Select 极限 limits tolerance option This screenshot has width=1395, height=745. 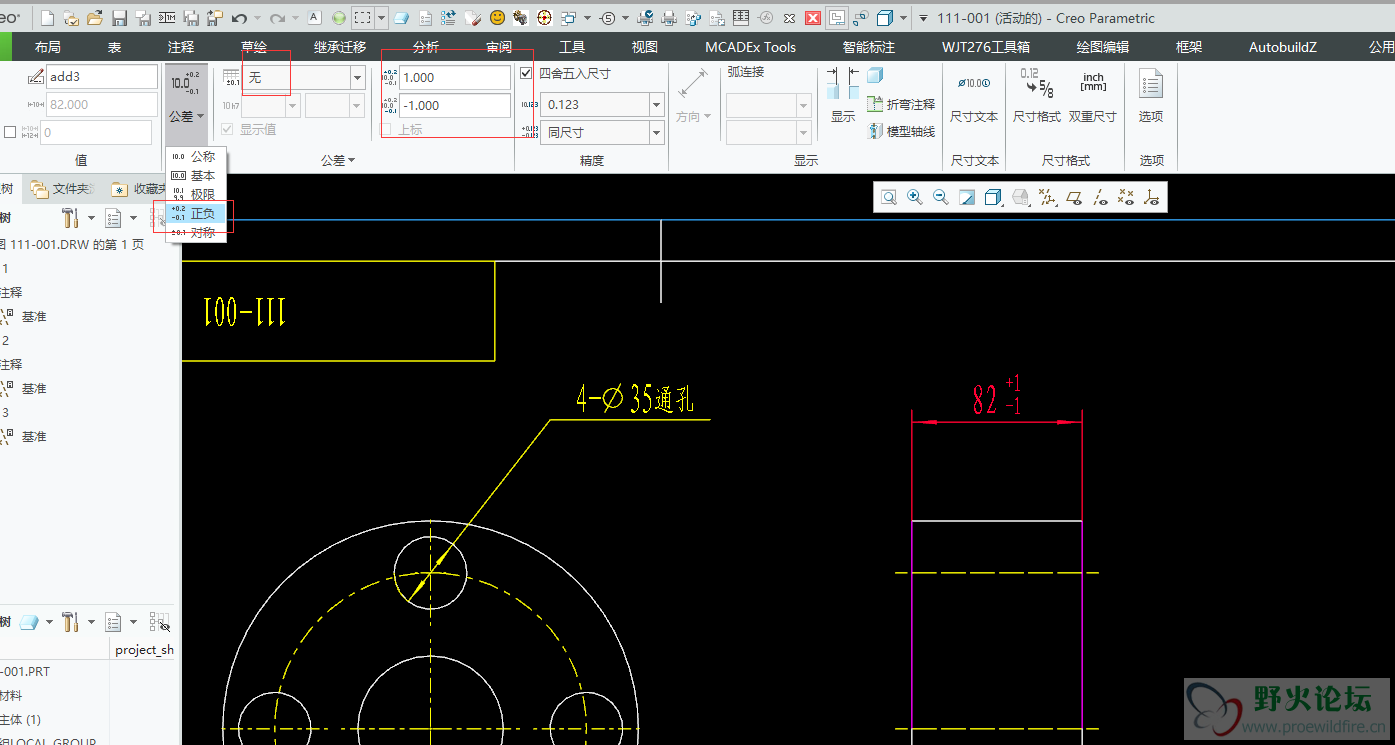coord(196,195)
